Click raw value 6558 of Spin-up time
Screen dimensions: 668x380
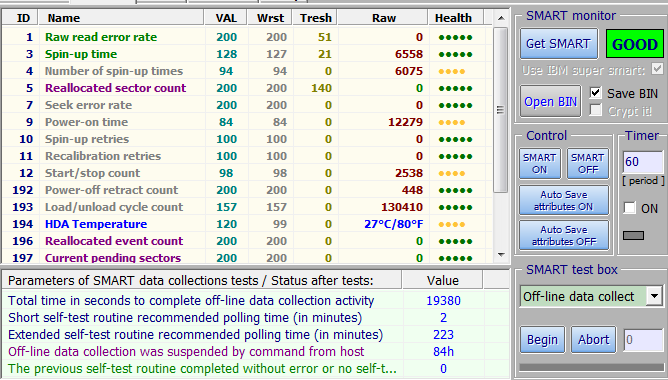[x=409, y=54]
